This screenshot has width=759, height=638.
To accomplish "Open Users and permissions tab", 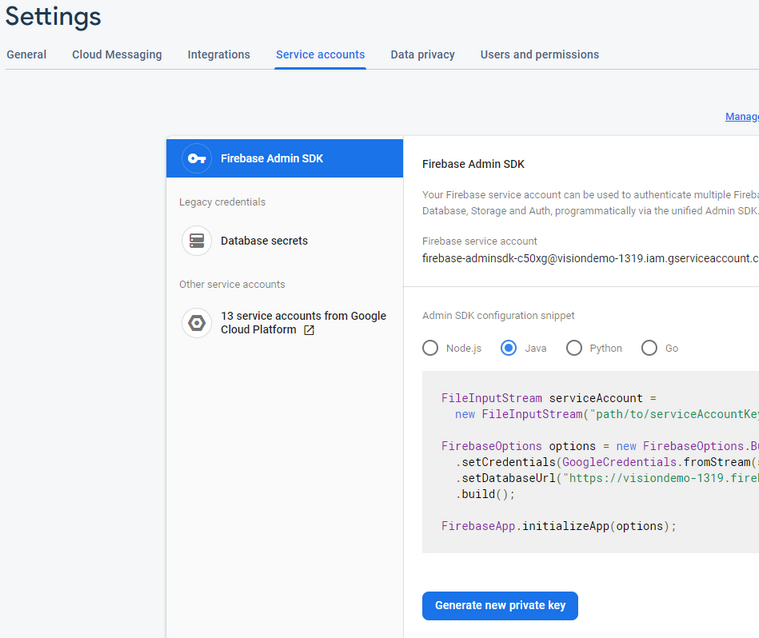I will [x=539, y=55].
